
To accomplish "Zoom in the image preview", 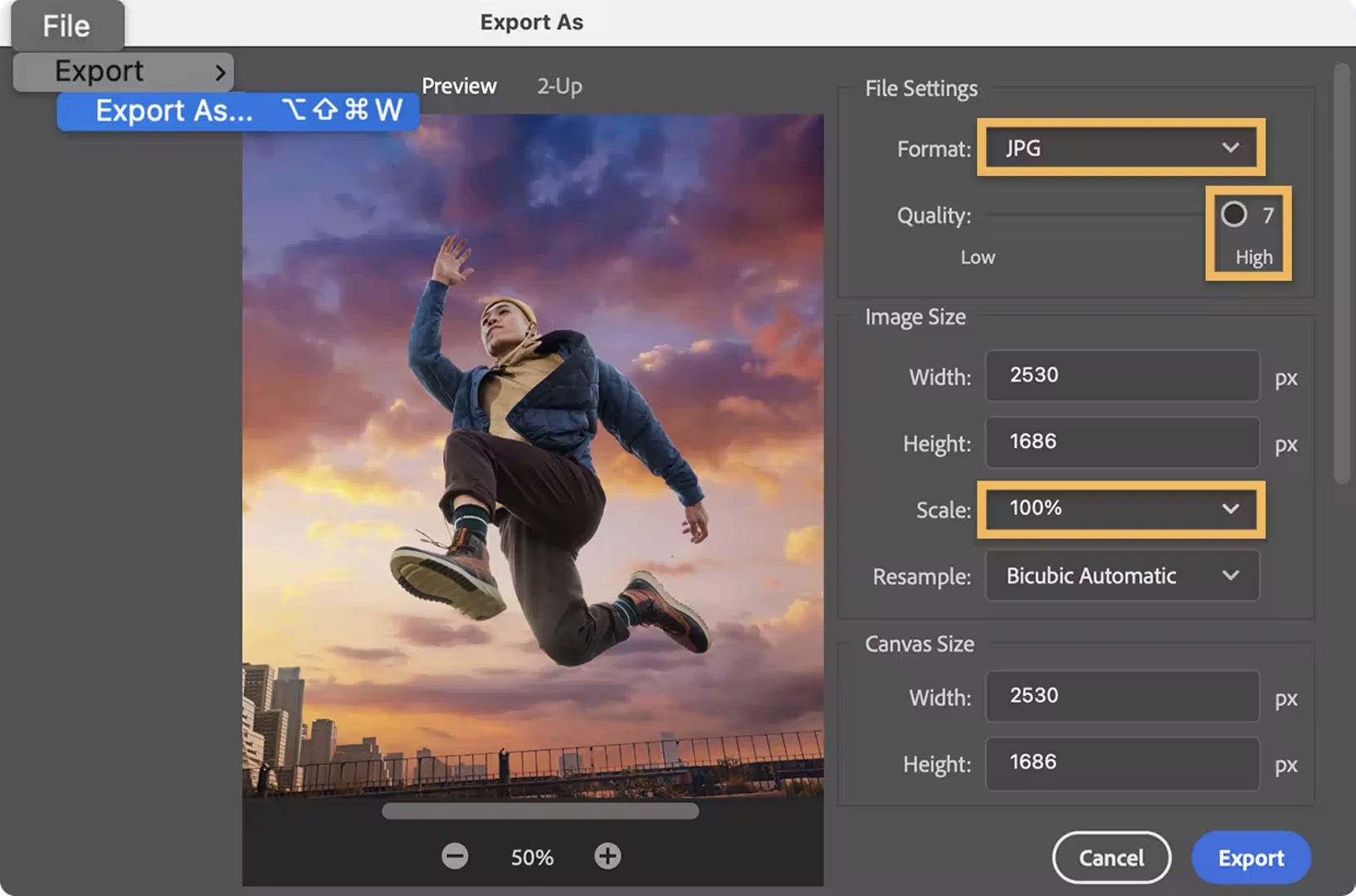I will [x=607, y=856].
